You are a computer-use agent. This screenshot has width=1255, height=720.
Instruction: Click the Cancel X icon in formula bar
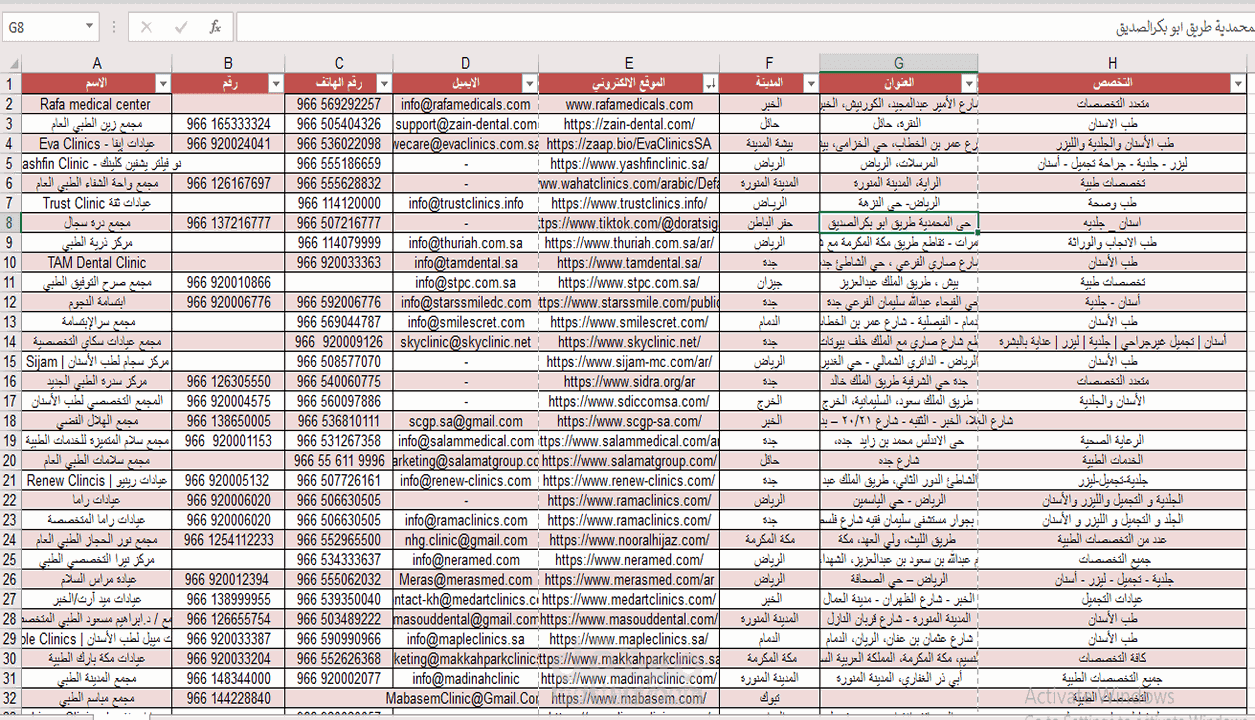tap(146, 27)
